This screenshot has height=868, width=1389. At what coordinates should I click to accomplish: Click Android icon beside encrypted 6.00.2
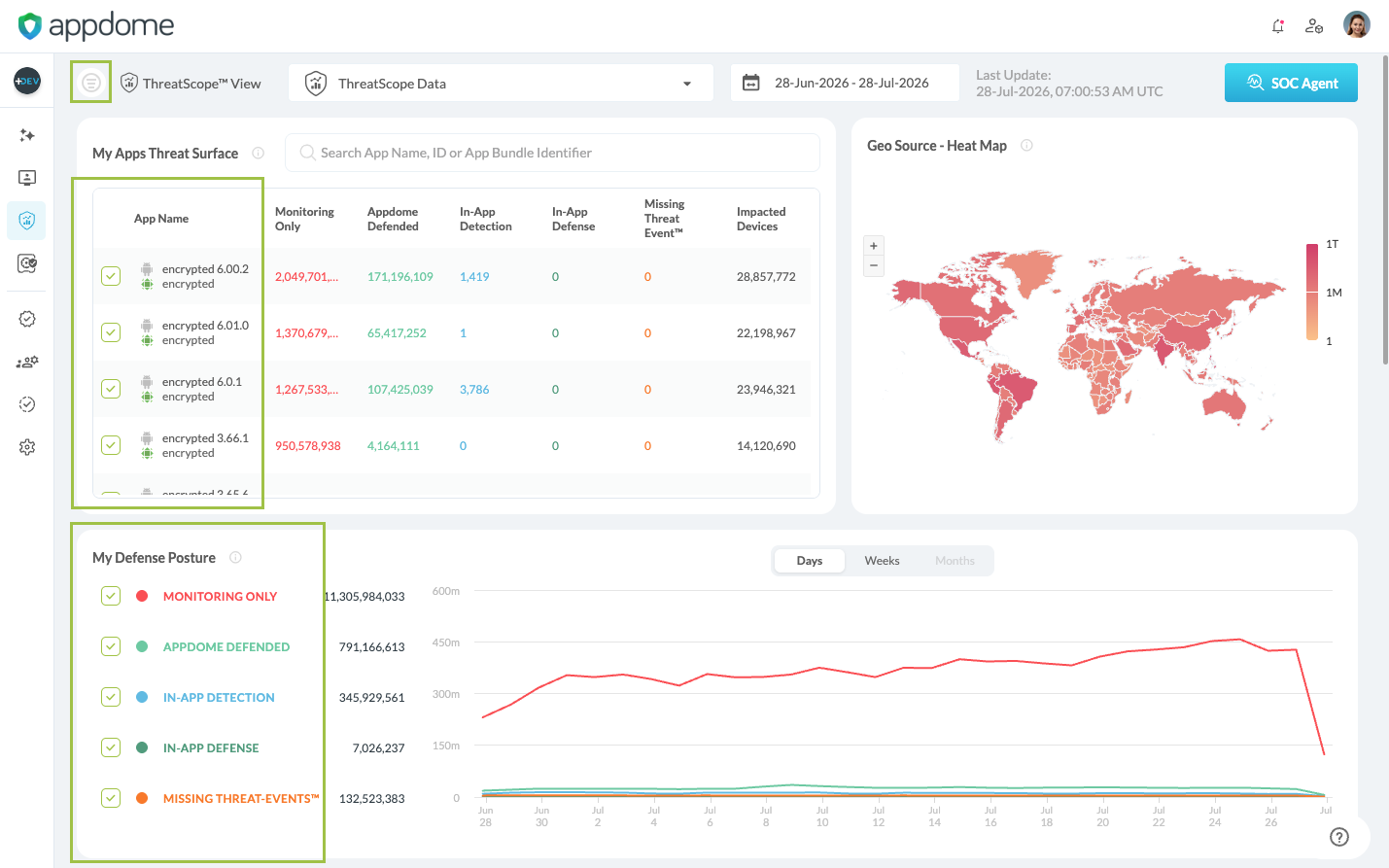[147, 269]
